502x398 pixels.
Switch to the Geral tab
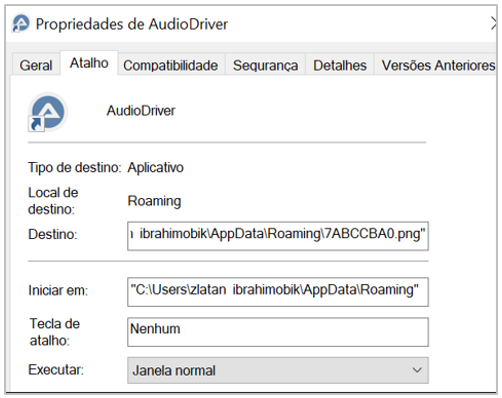36,65
